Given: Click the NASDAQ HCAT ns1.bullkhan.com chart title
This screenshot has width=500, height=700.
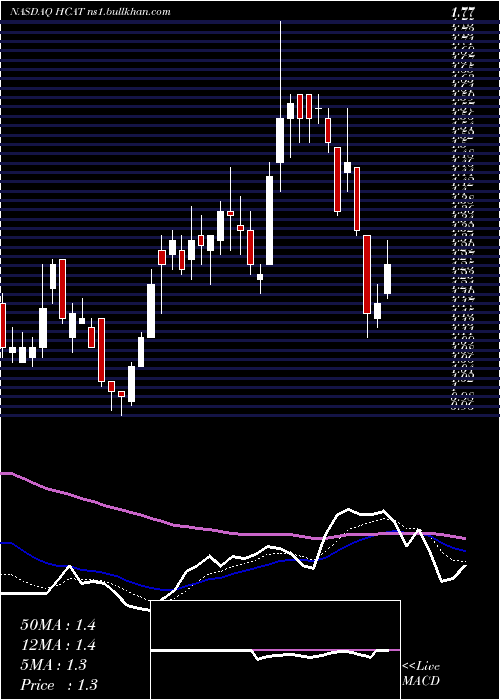Looking at the screenshot, I should pos(90,12).
